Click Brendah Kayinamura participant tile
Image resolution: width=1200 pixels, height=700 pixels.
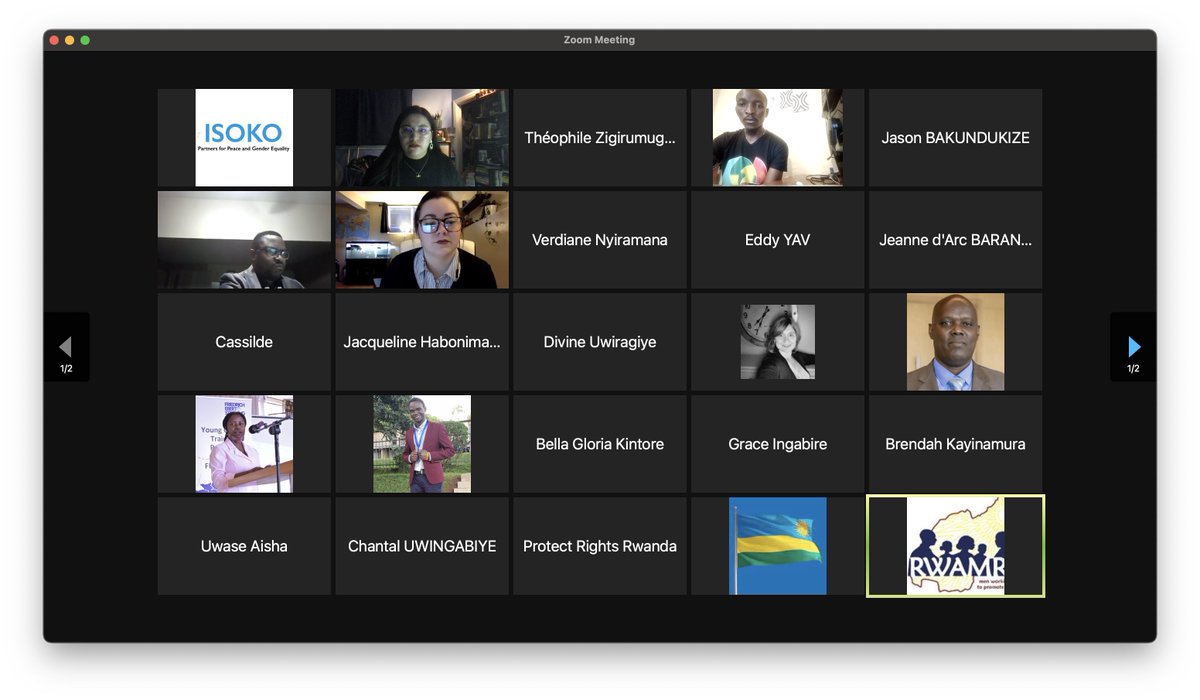pyautogui.click(x=955, y=444)
